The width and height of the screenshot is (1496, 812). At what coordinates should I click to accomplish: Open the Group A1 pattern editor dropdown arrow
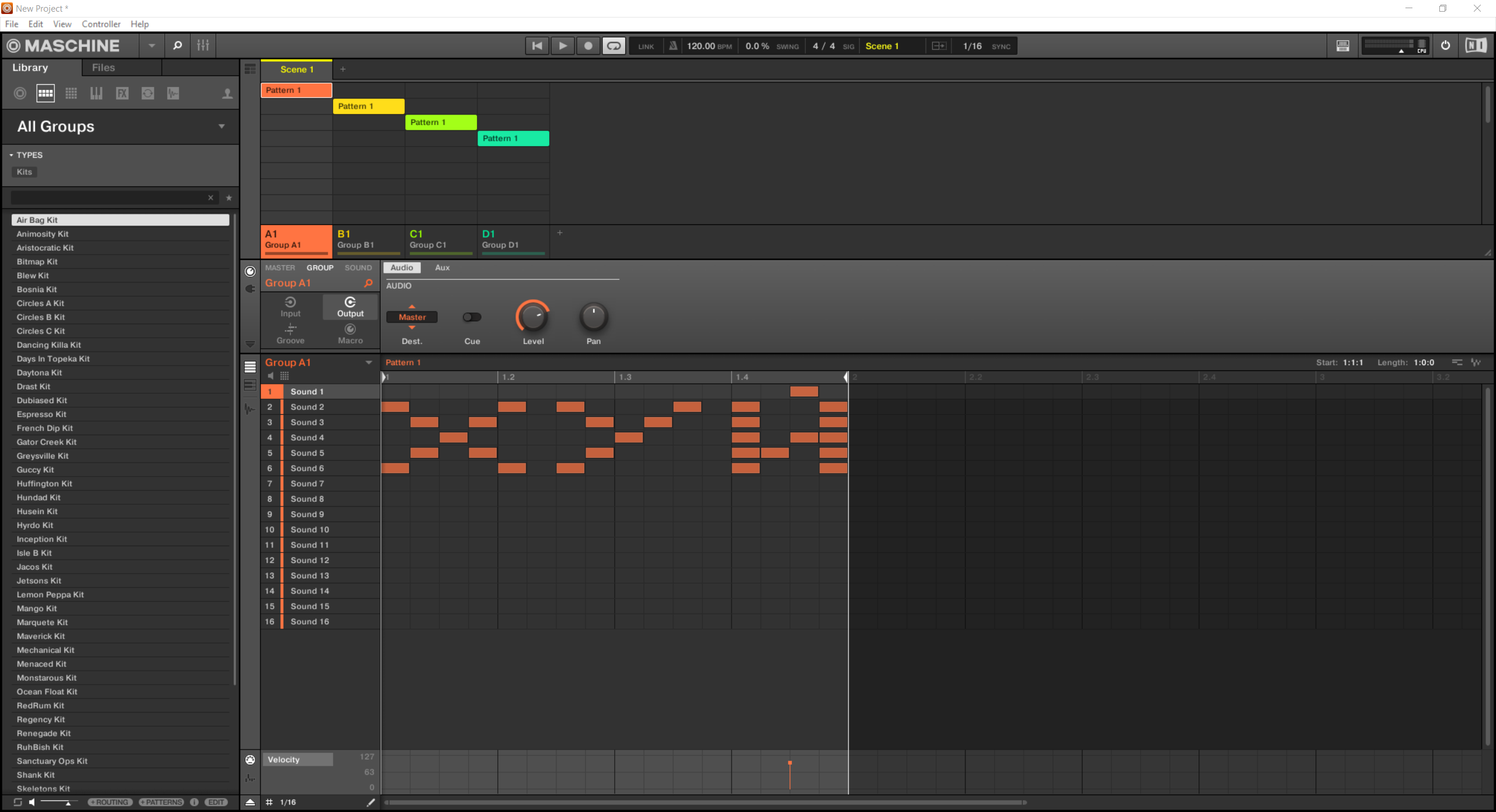coord(369,363)
